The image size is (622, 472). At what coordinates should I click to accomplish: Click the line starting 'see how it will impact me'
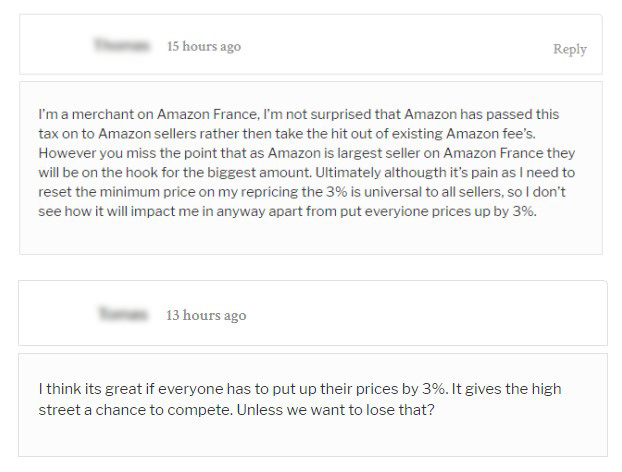[287, 211]
